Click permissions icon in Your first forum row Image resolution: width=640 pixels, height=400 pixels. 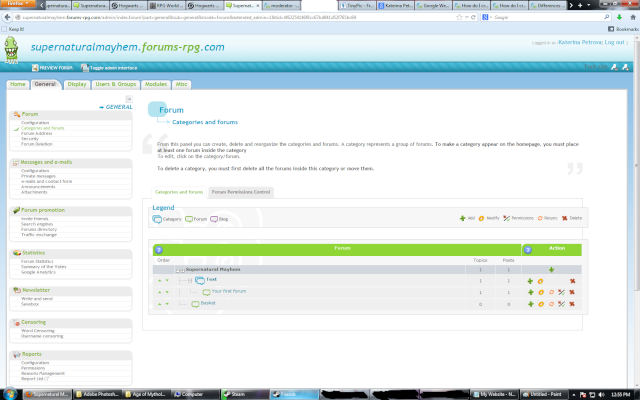click(x=562, y=292)
